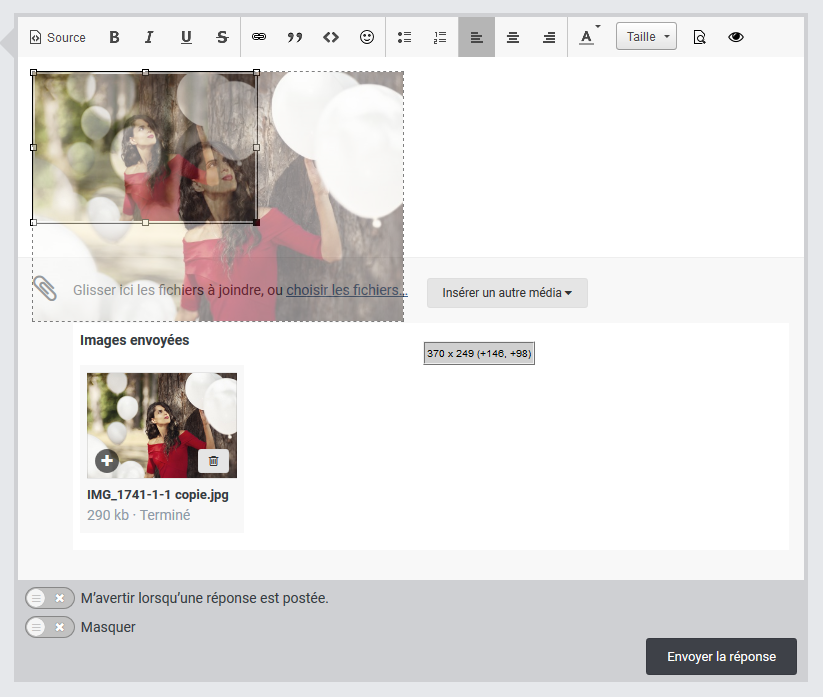The width and height of the screenshot is (823, 697).
Task: Click the 290 kb · Terminé status text
Action: pyautogui.click(x=139, y=515)
